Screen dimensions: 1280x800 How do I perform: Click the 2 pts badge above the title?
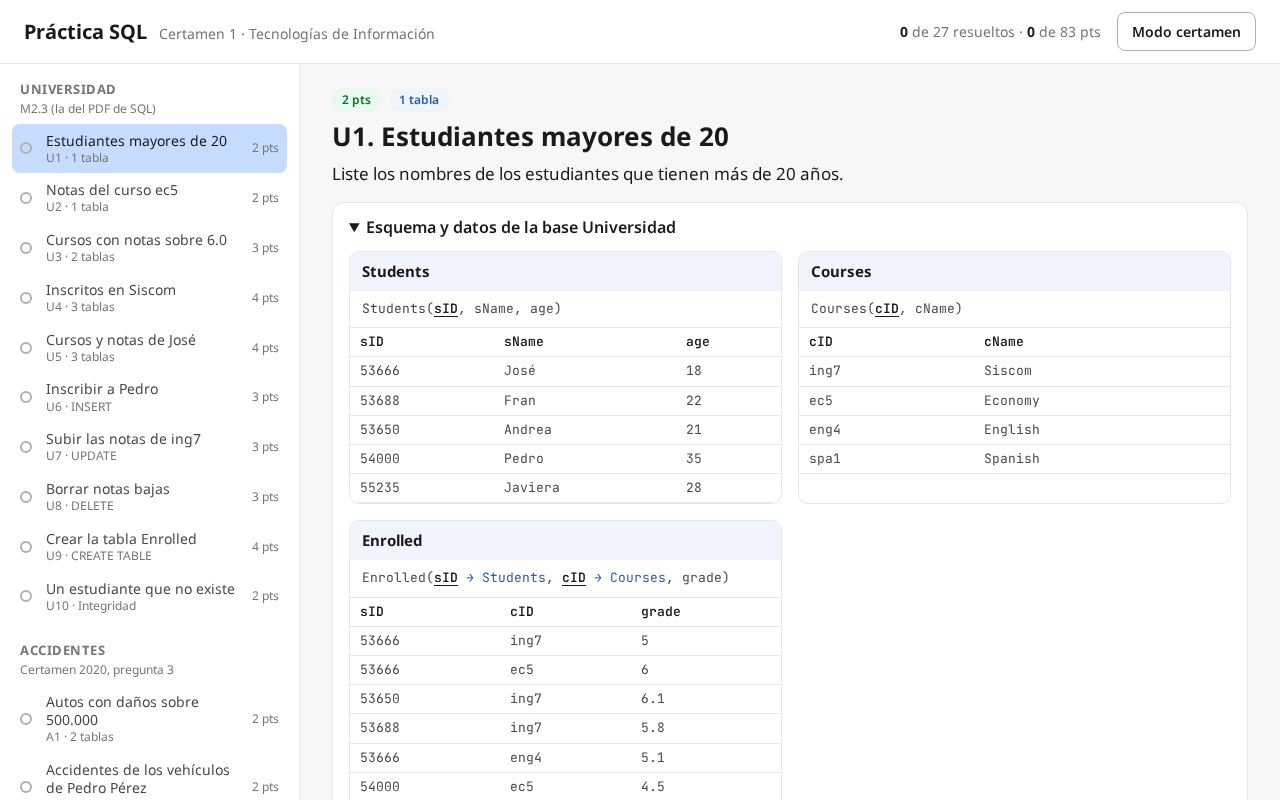(x=356, y=100)
